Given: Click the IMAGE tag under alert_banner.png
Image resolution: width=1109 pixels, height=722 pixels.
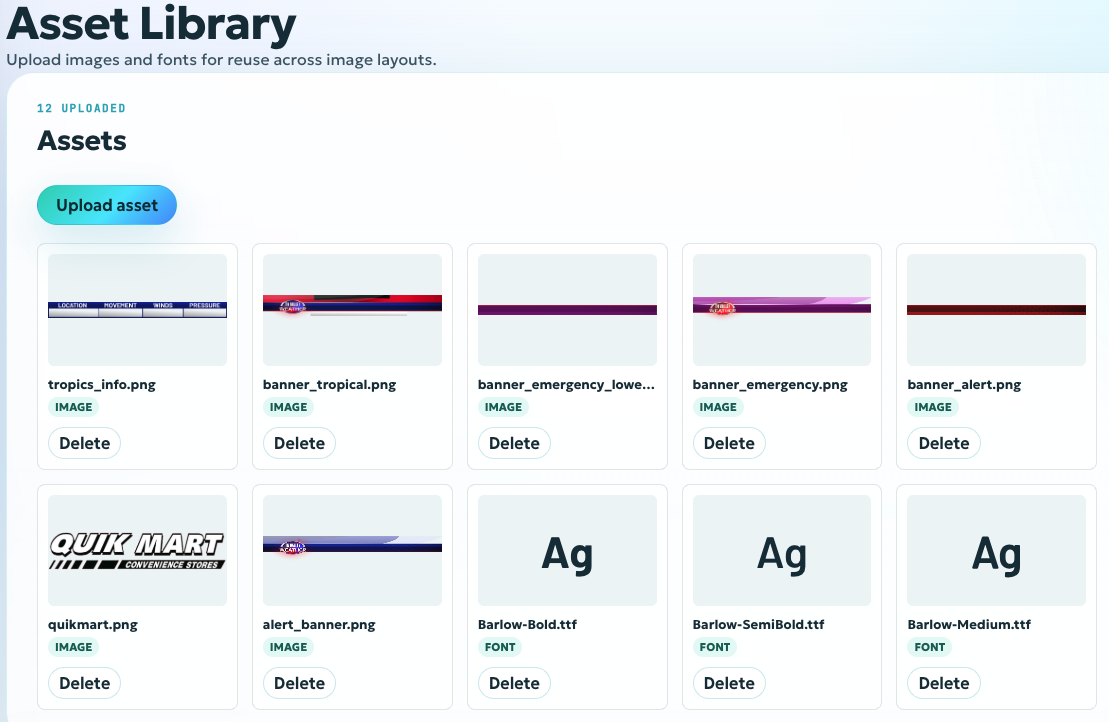Looking at the screenshot, I should pos(289,647).
